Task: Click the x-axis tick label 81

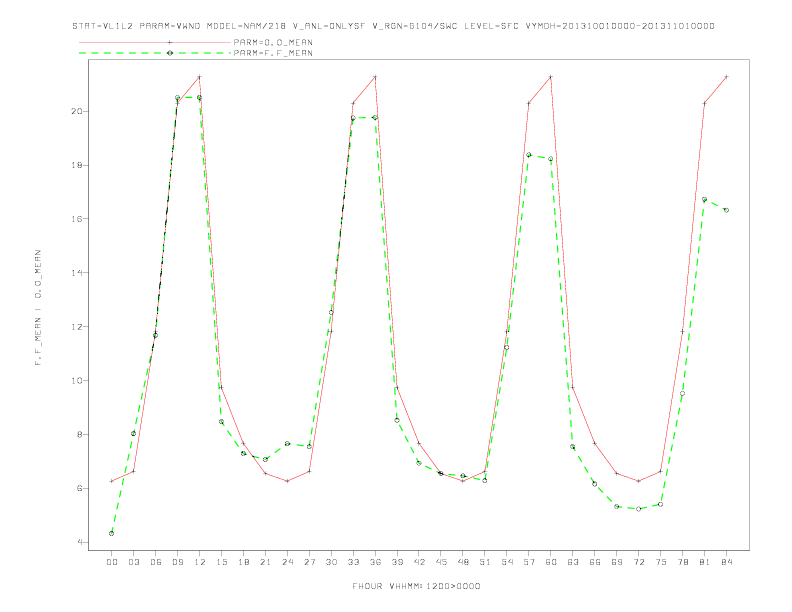Action: pos(705,562)
